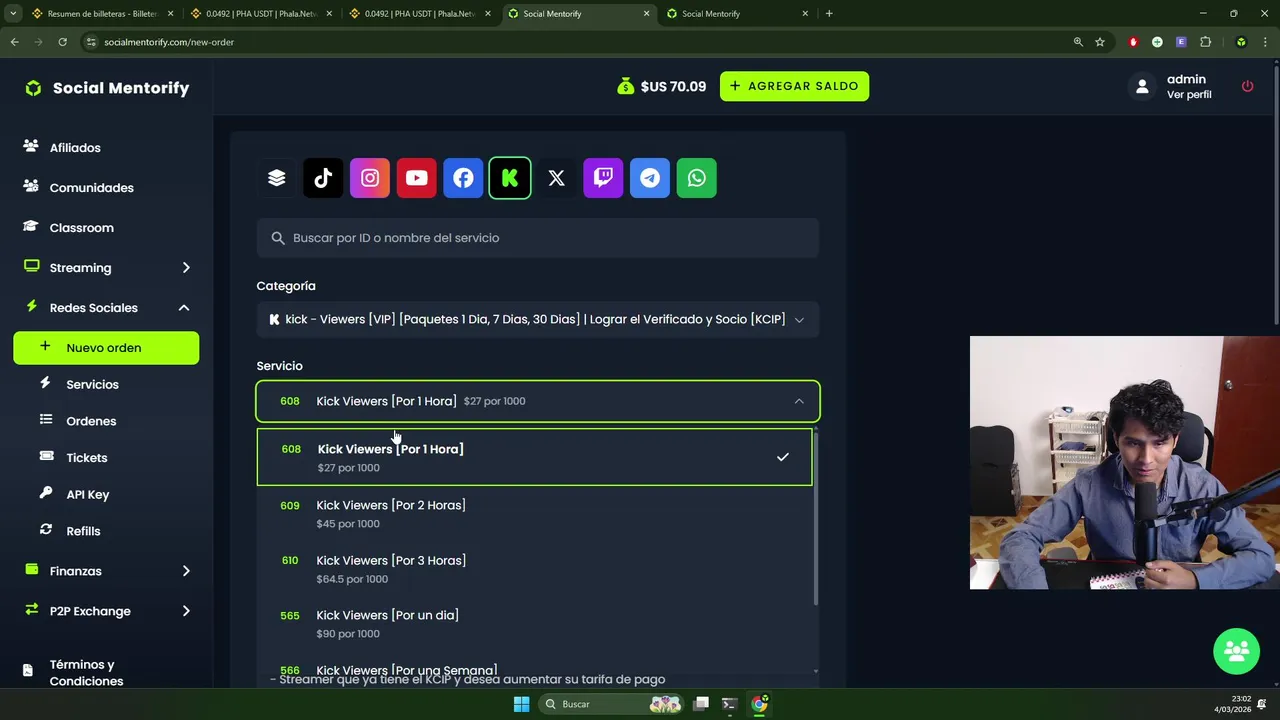The width and height of the screenshot is (1280, 720).
Task: Open the Windows Start menu
Action: coord(521,704)
